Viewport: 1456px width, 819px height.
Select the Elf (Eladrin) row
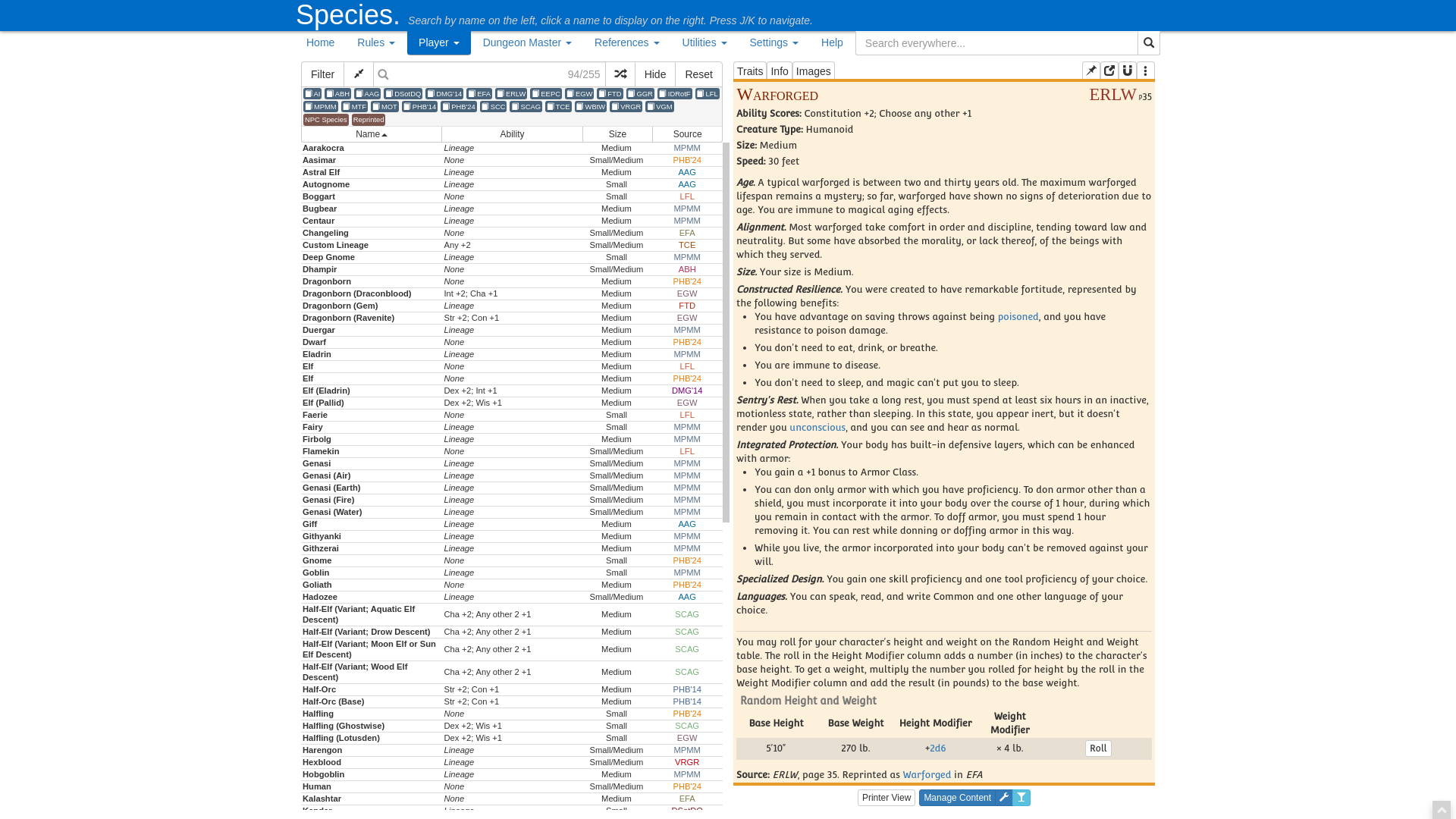tap(512, 391)
